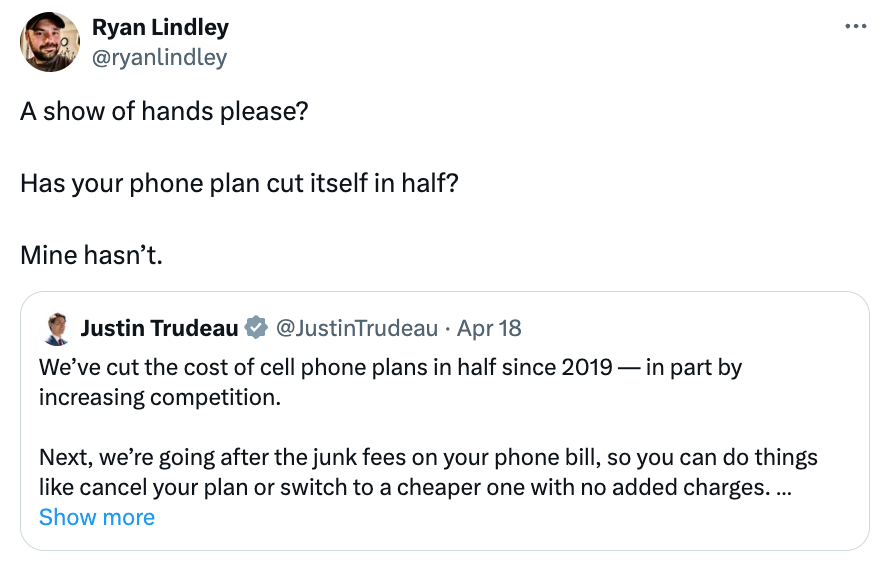The image size is (888, 570).
Task: Open the quoted tweet about cell phone plans
Action: (x=445, y=421)
